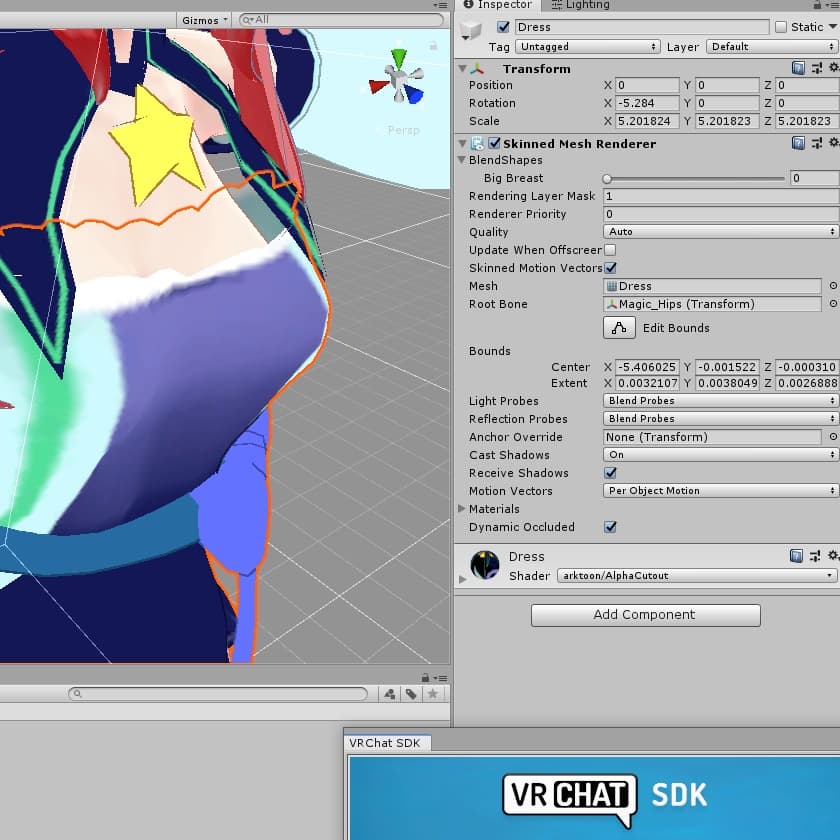Click the Big Breast blendshape slider
Viewport: 840px width, 840px height.
click(x=694, y=178)
